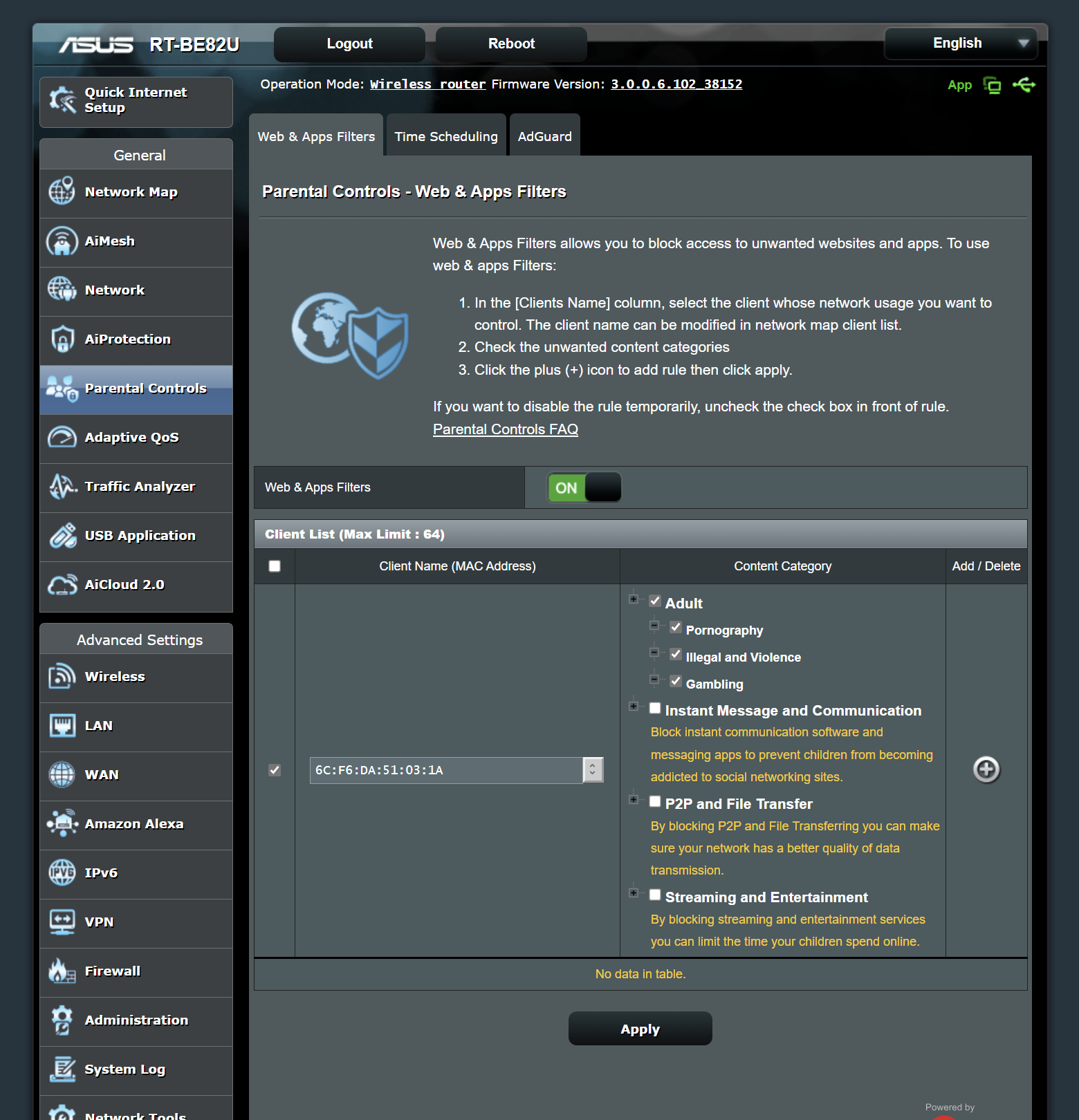1079x1120 pixels.
Task: Click the Add / Delete column header
Action: [x=986, y=566]
